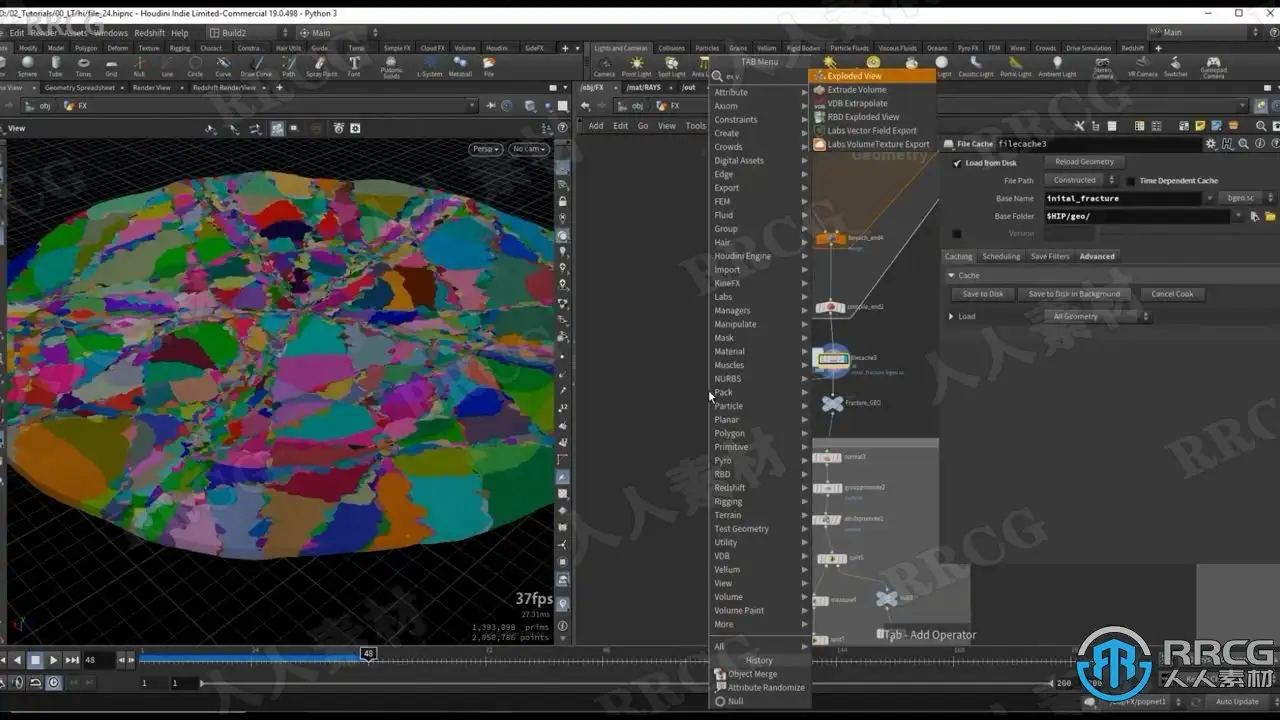Click the Cancel Cook button
Viewport: 1280px width, 720px height.
(1172, 294)
